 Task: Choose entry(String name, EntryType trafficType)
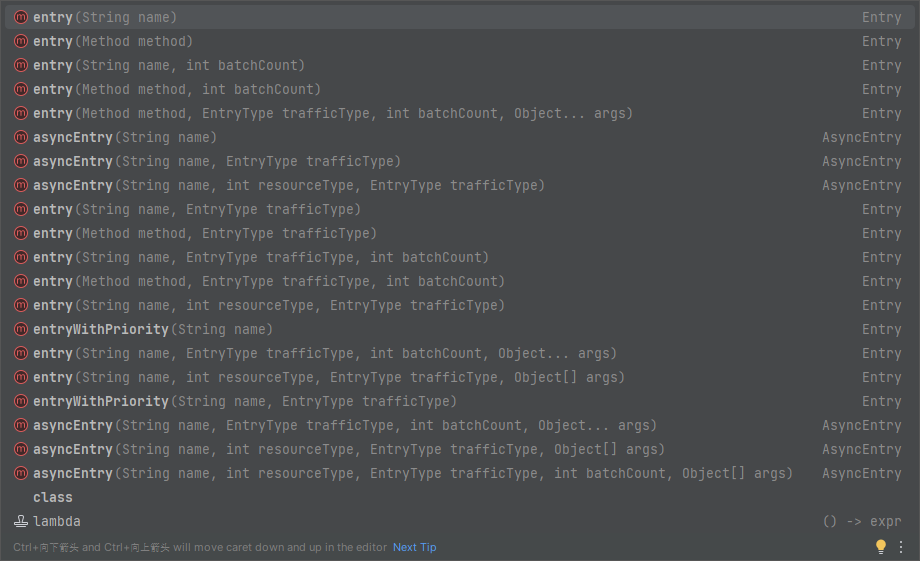pos(460,209)
